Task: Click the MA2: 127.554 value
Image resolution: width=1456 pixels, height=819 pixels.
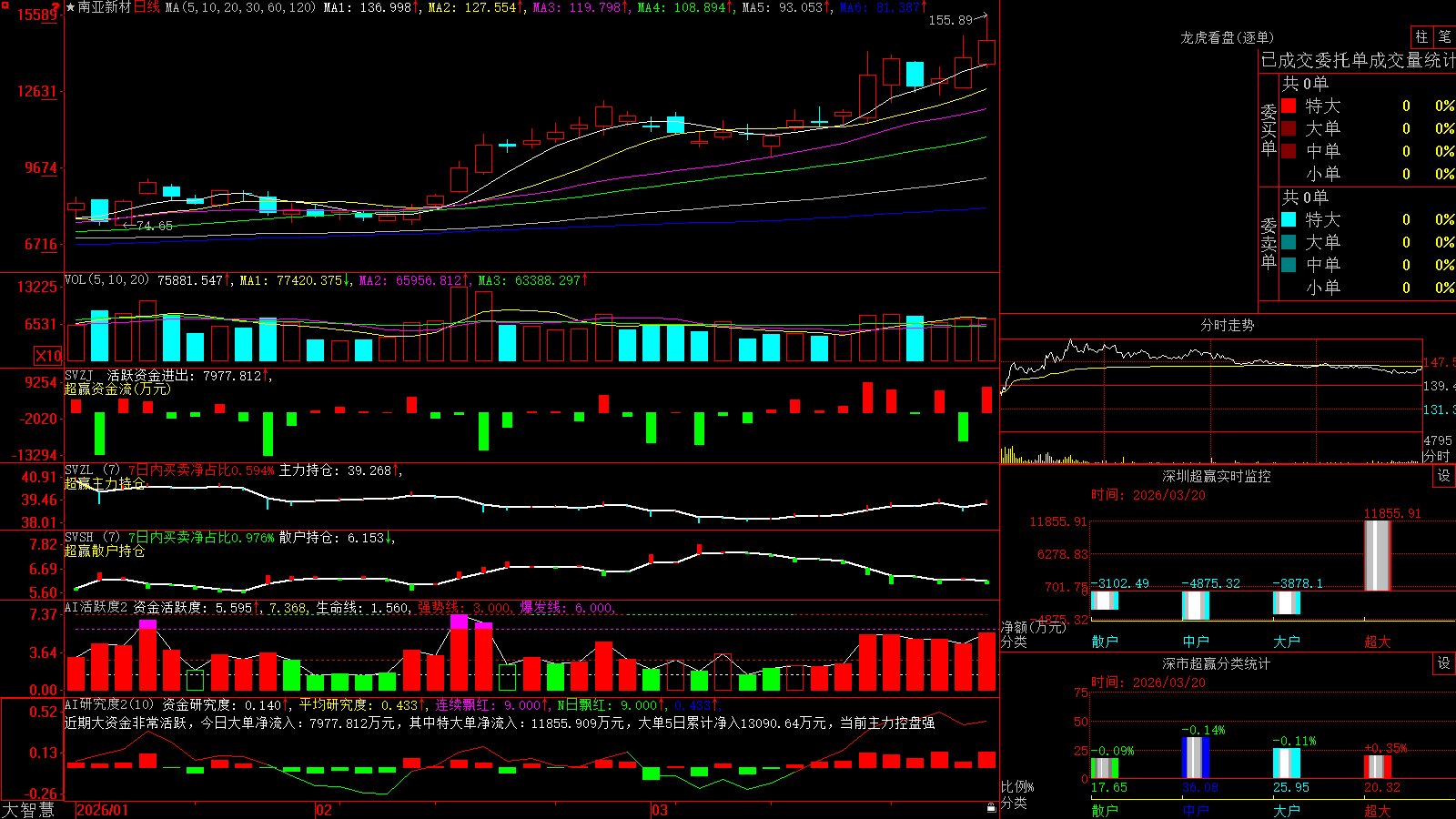Action: tap(475, 7)
